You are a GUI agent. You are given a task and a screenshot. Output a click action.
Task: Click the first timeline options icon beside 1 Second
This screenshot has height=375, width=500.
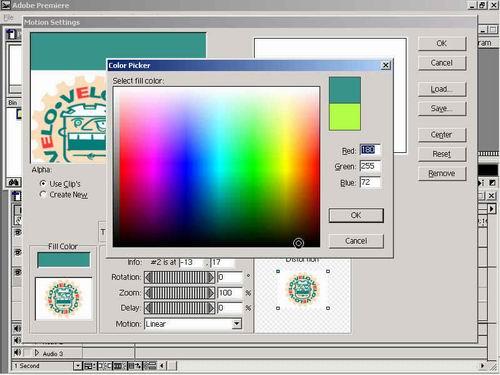coord(89,366)
